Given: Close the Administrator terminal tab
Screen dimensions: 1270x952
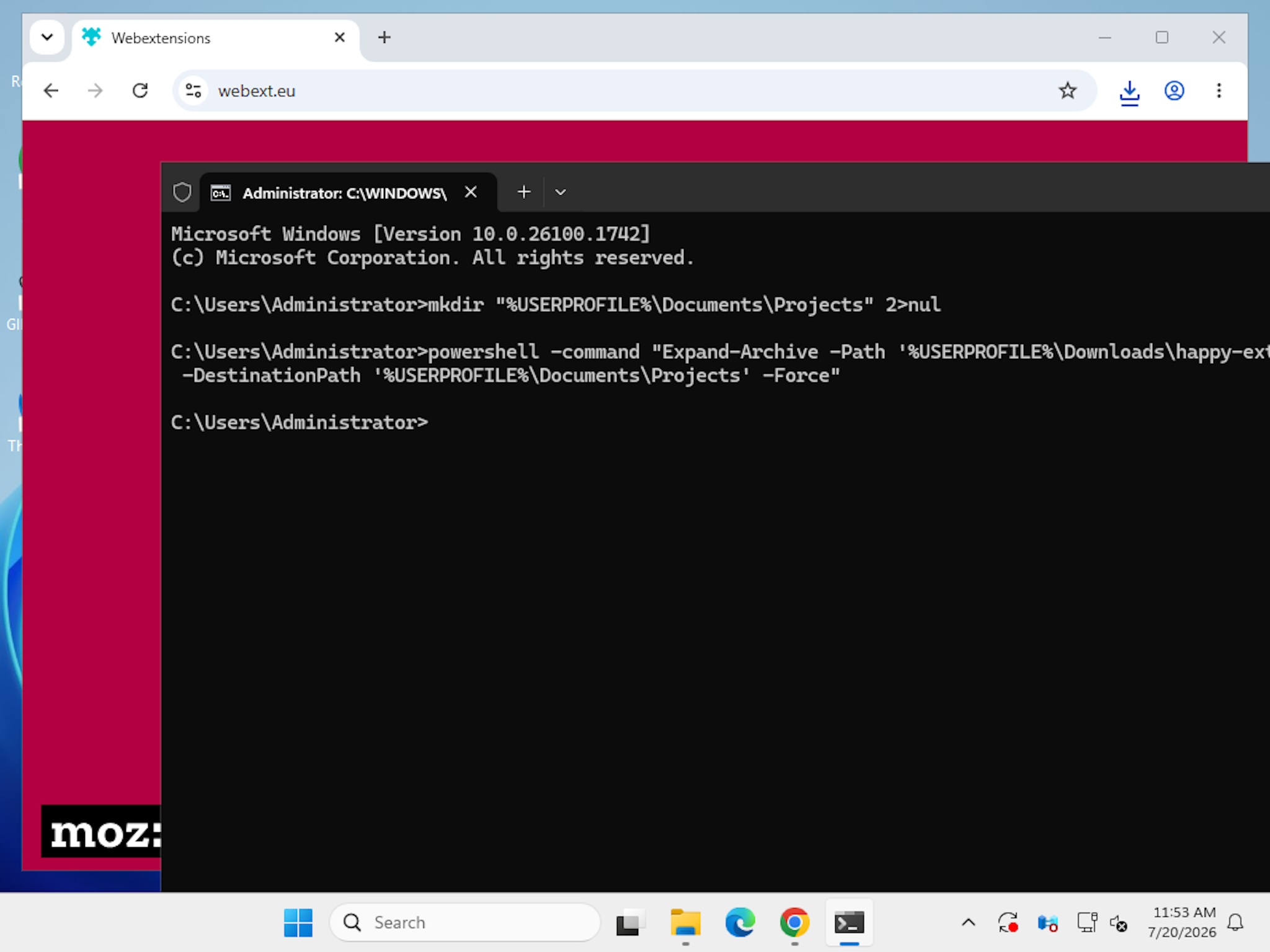Looking at the screenshot, I should point(471,193).
